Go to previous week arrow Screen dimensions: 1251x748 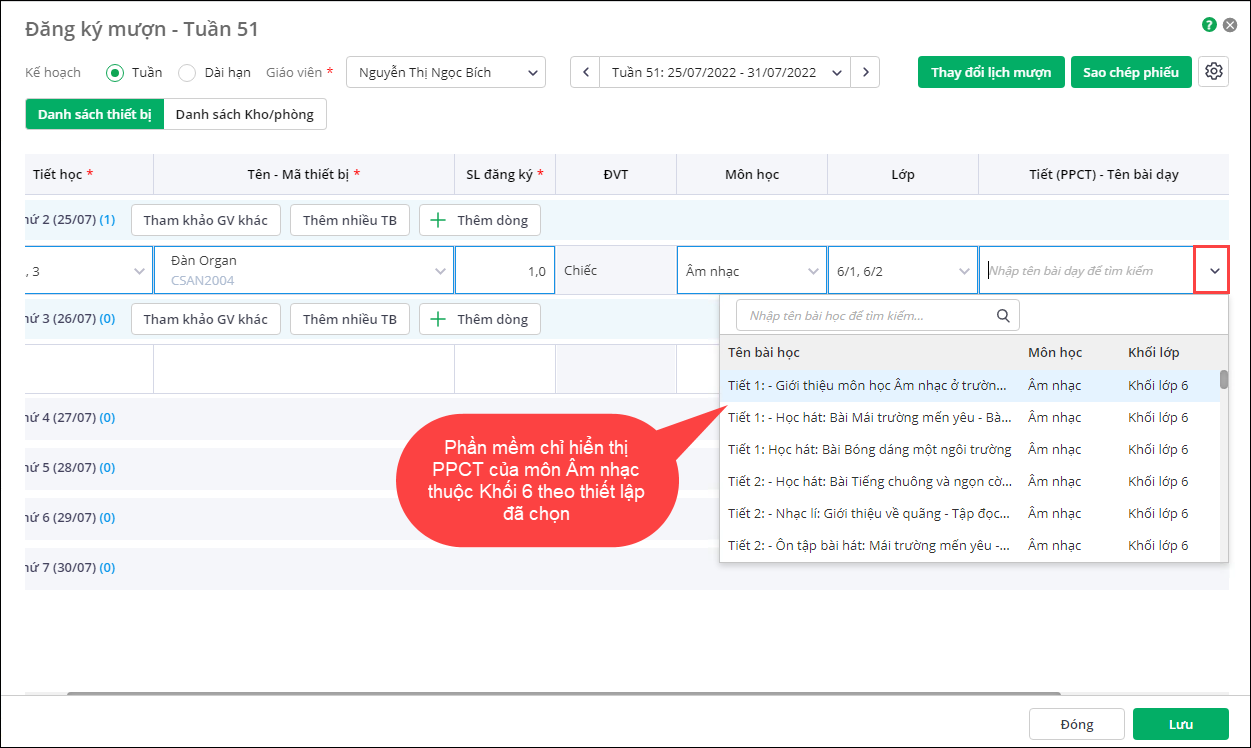(x=585, y=72)
